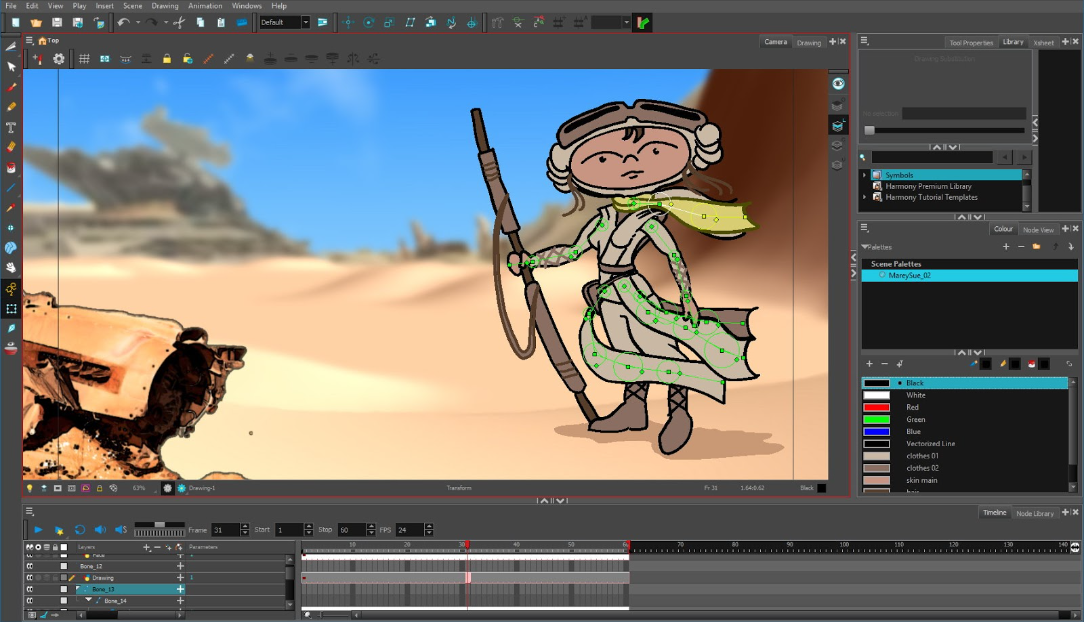
Task: Select the Paint bucket tool
Action: [x=11, y=167]
